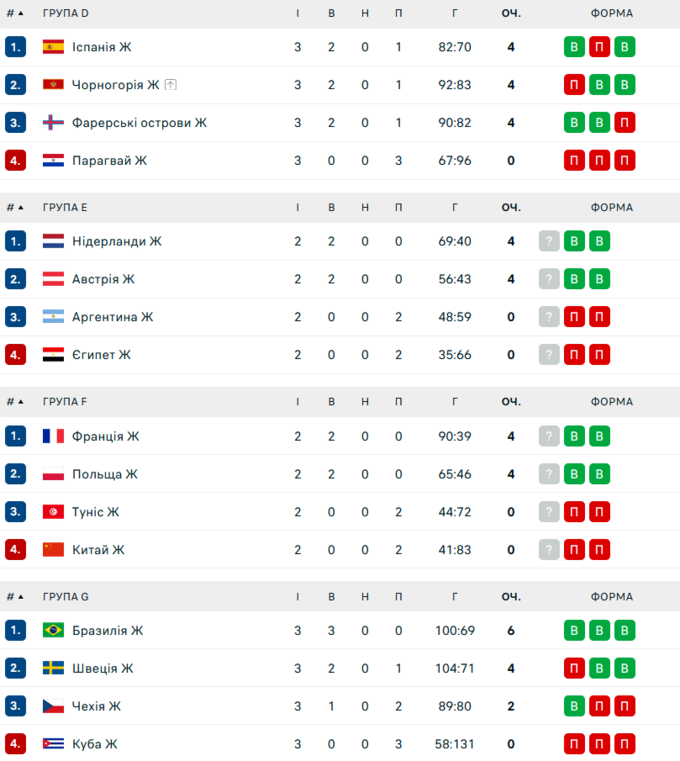Click the Netherlands flag icon
This screenshot has height=761, width=680.
point(53,241)
